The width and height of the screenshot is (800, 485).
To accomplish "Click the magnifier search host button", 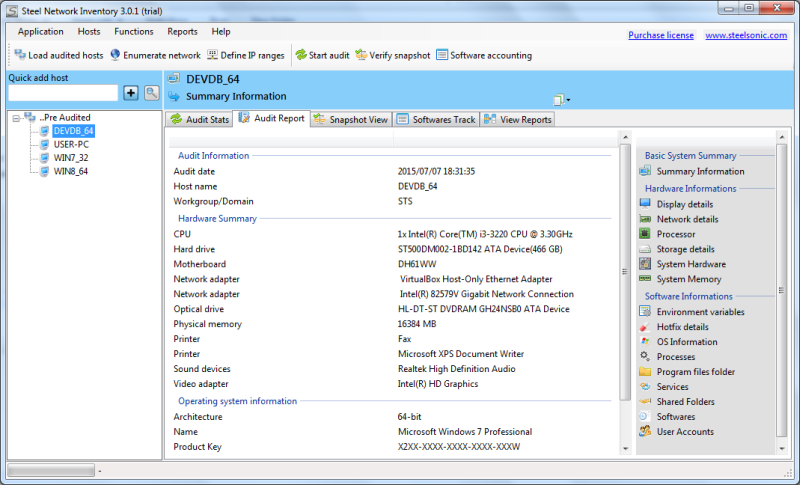I will (152, 93).
